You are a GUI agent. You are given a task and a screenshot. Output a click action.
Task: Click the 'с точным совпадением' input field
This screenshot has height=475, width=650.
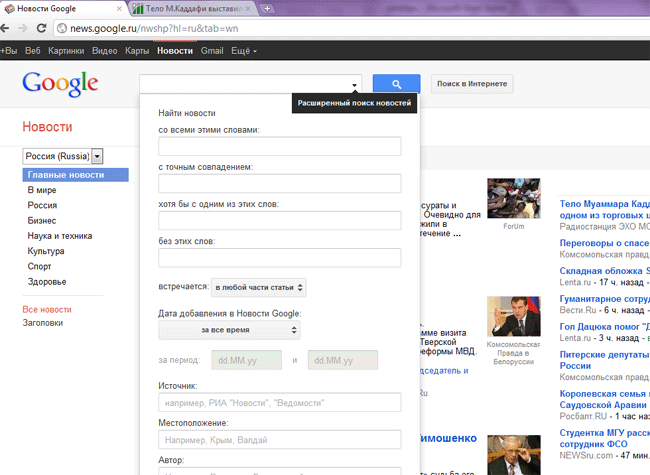coord(279,183)
